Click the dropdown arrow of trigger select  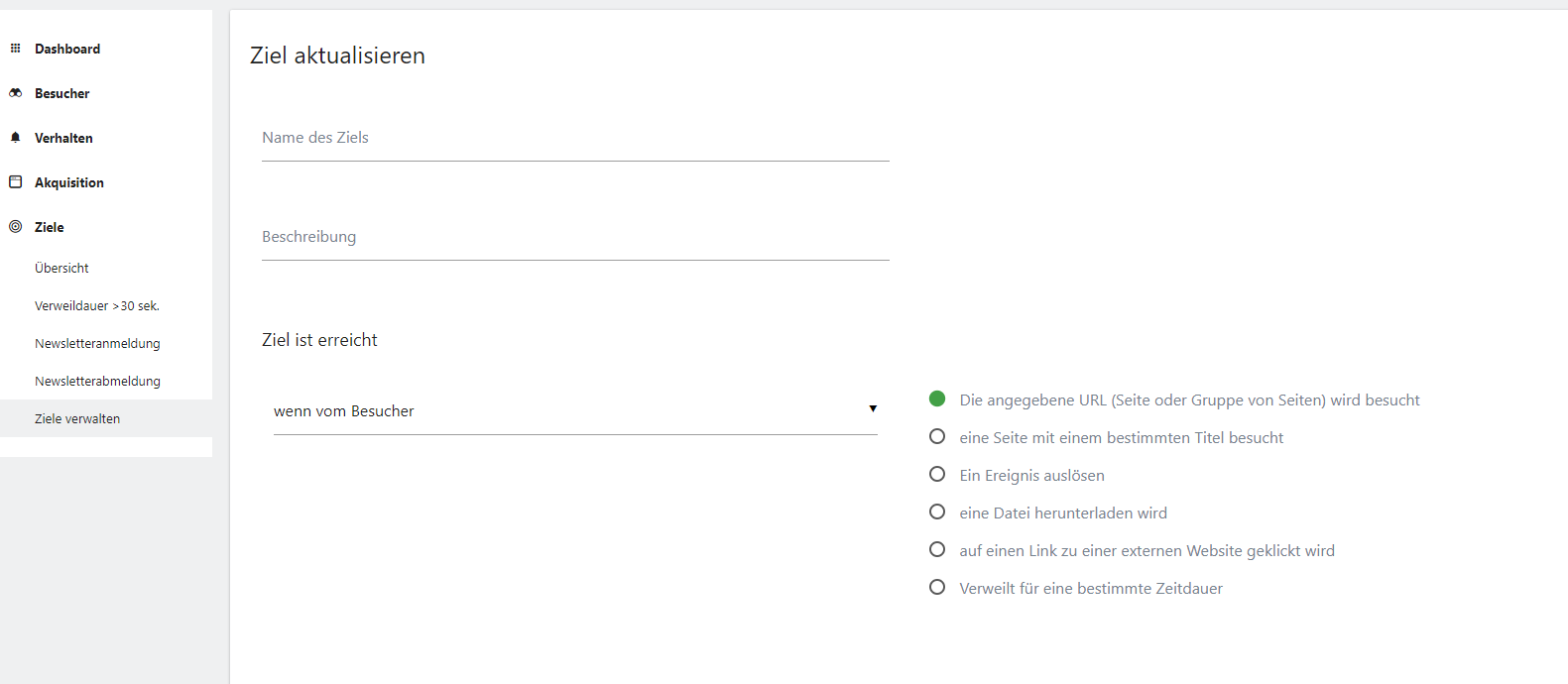(x=873, y=409)
